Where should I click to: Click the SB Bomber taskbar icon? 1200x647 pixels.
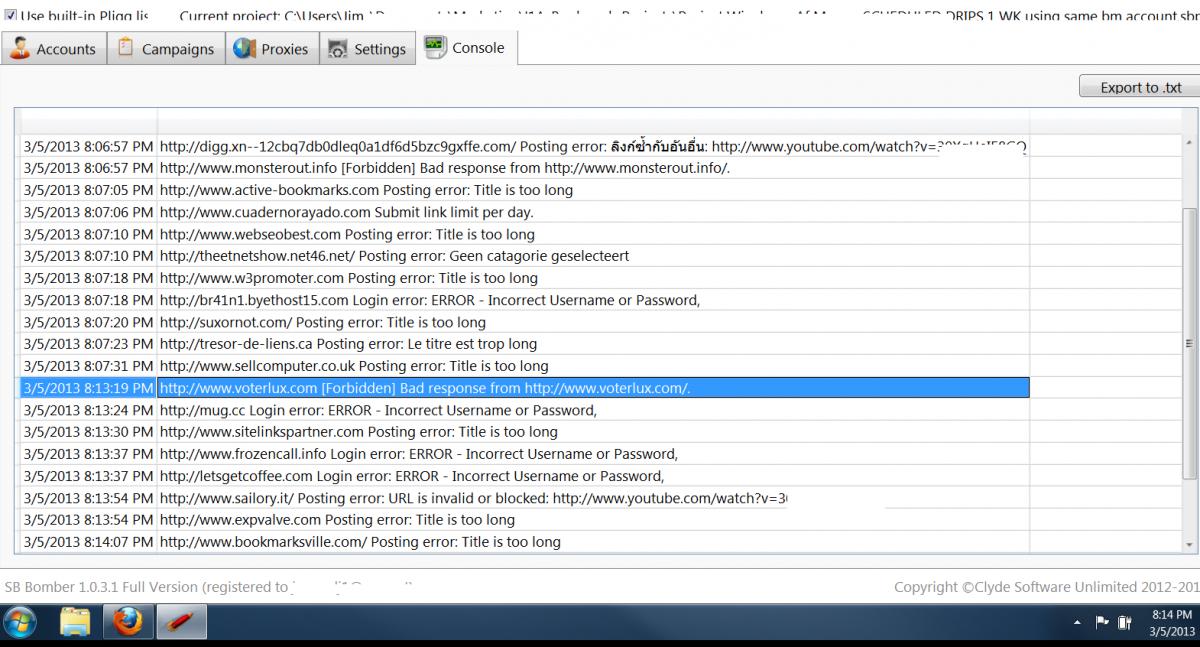[181, 624]
